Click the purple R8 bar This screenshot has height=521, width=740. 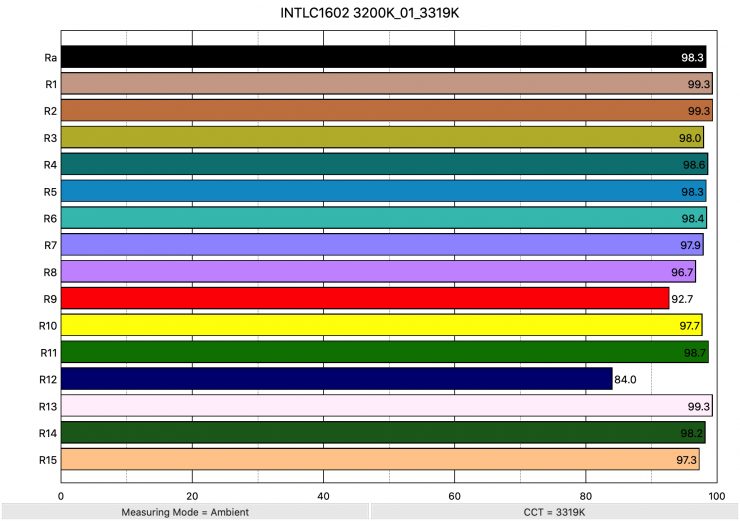coord(378,272)
